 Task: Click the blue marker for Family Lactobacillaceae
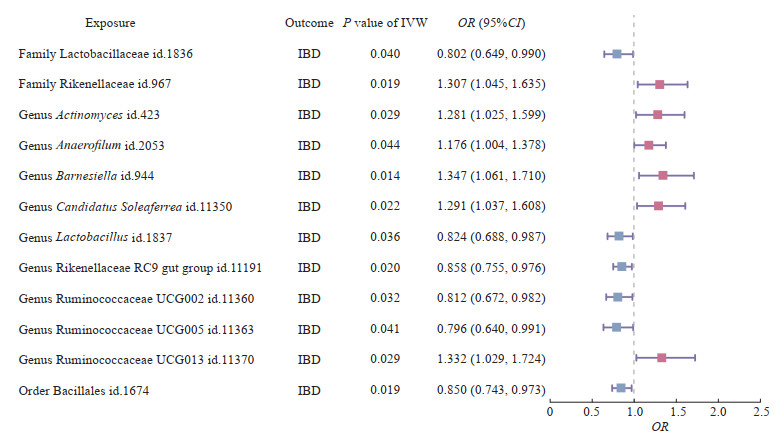point(617,54)
